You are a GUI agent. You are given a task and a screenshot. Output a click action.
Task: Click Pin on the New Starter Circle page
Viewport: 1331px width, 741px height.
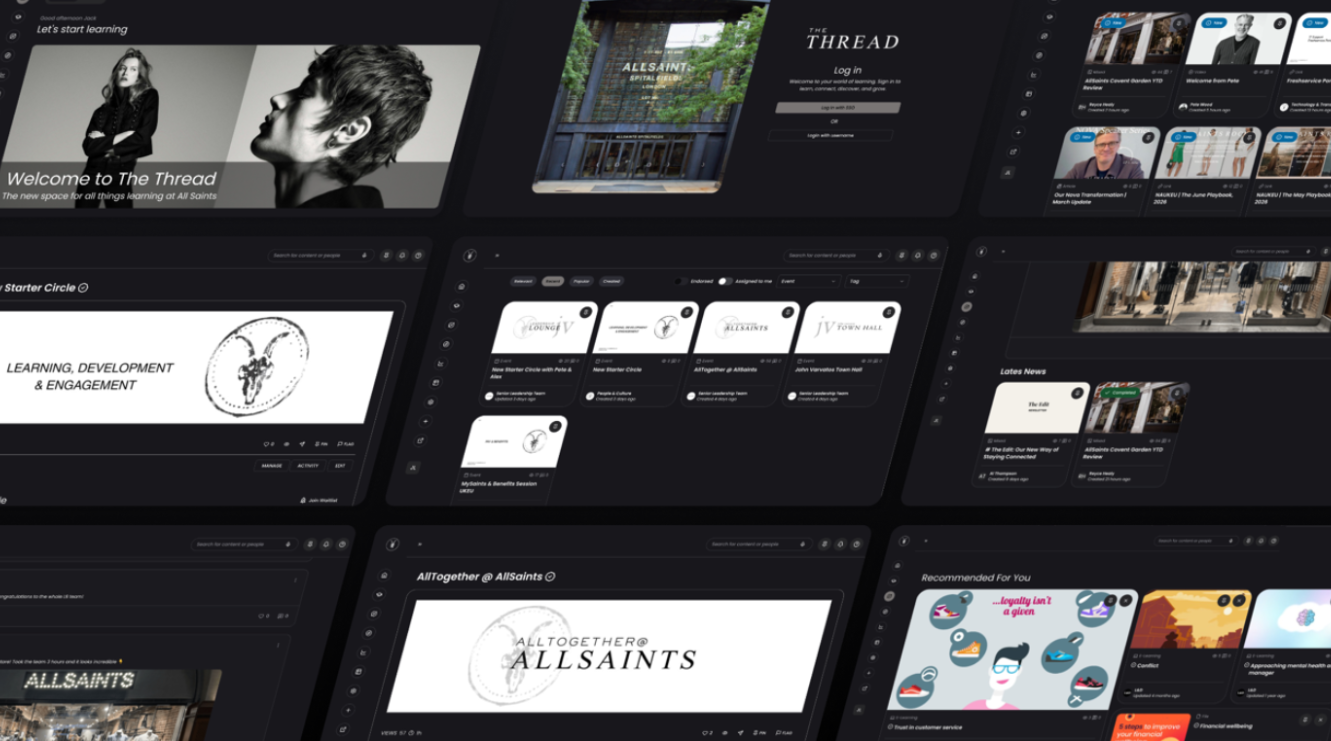pos(321,443)
